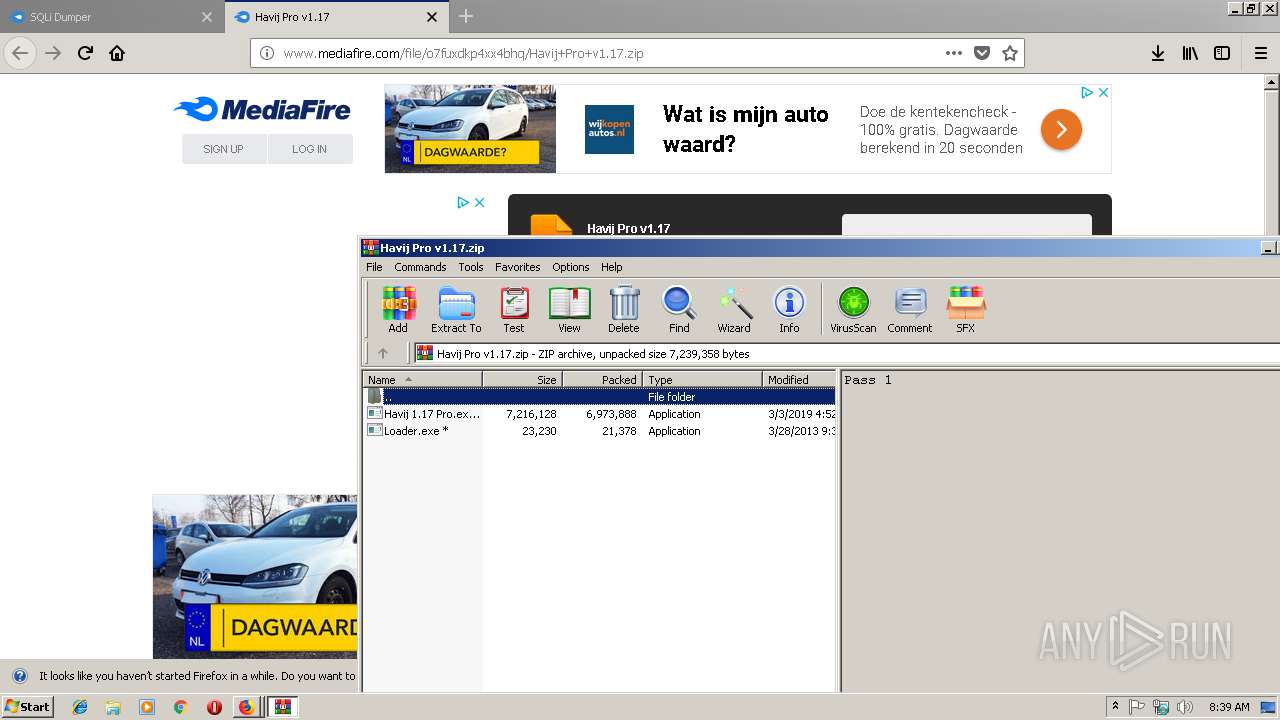This screenshot has width=1280, height=720.
Task: Launch the Wizard wand tool
Action: [734, 309]
